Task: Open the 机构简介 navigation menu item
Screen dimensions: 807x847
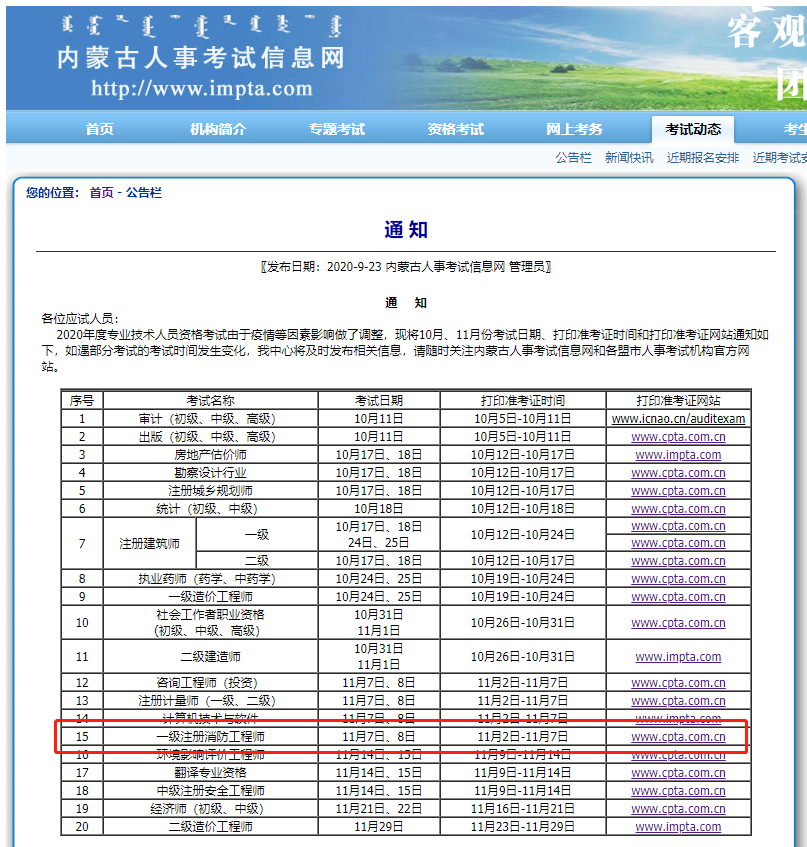Action: (x=218, y=128)
